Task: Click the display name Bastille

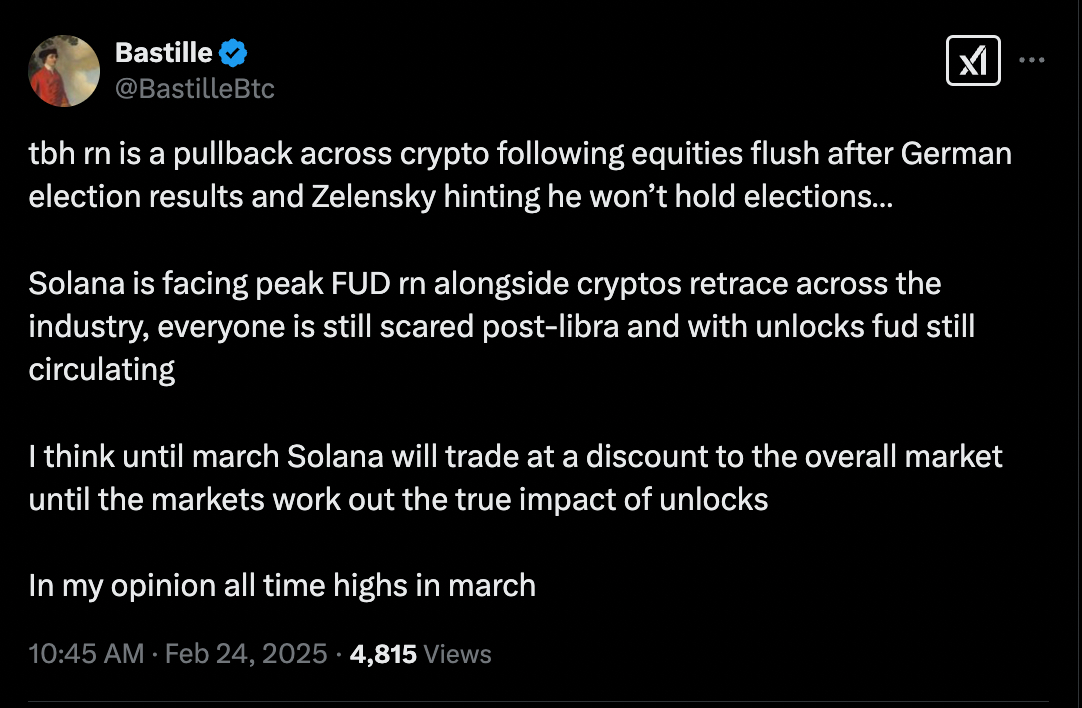Action: pyautogui.click(x=164, y=53)
